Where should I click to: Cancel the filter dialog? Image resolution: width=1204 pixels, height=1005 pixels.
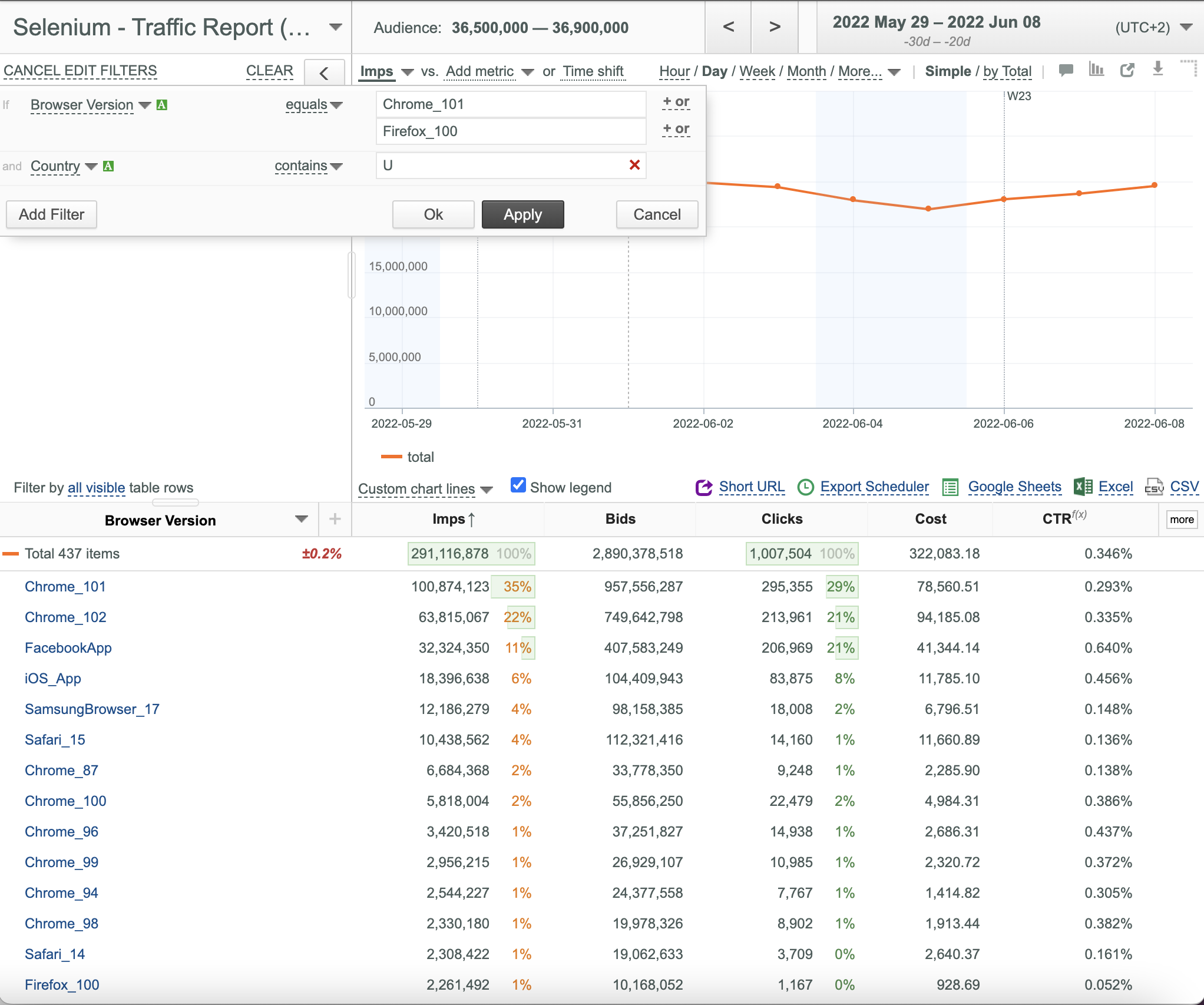tap(657, 214)
